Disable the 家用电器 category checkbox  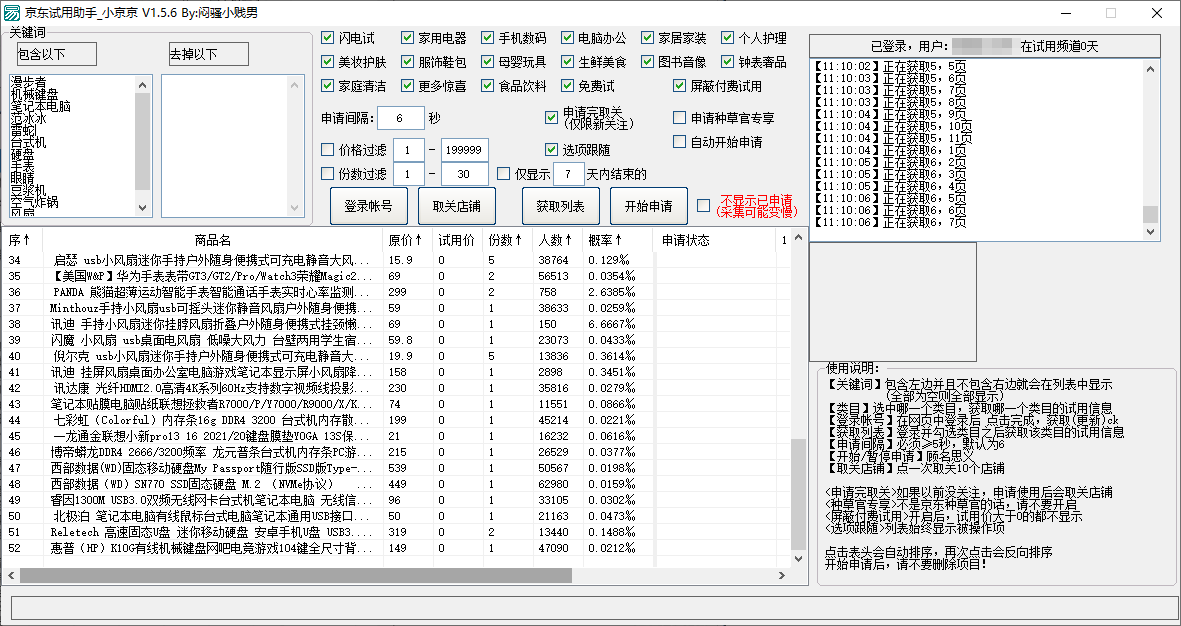(407, 37)
